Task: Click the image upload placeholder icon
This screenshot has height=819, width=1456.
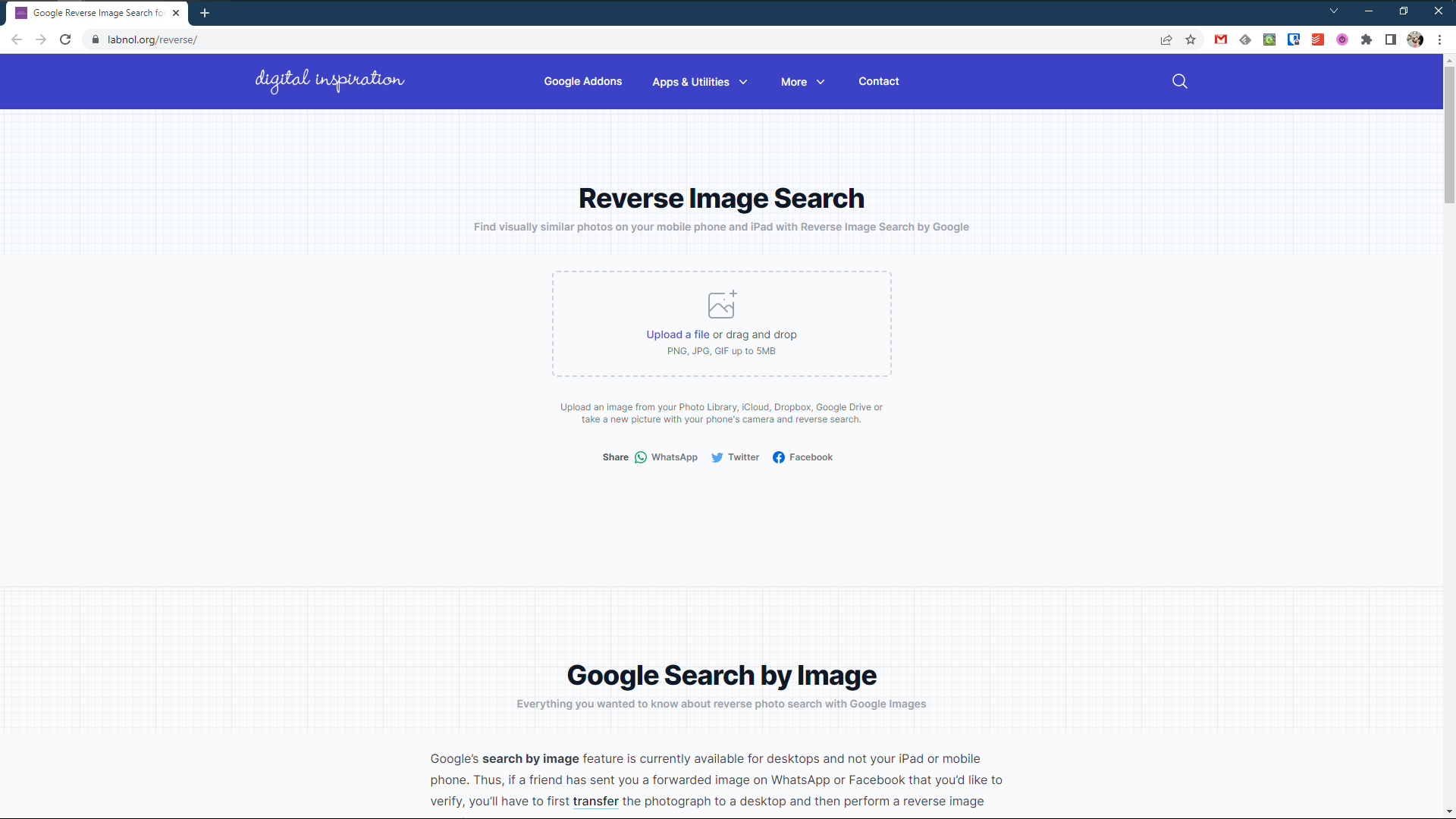Action: (721, 304)
